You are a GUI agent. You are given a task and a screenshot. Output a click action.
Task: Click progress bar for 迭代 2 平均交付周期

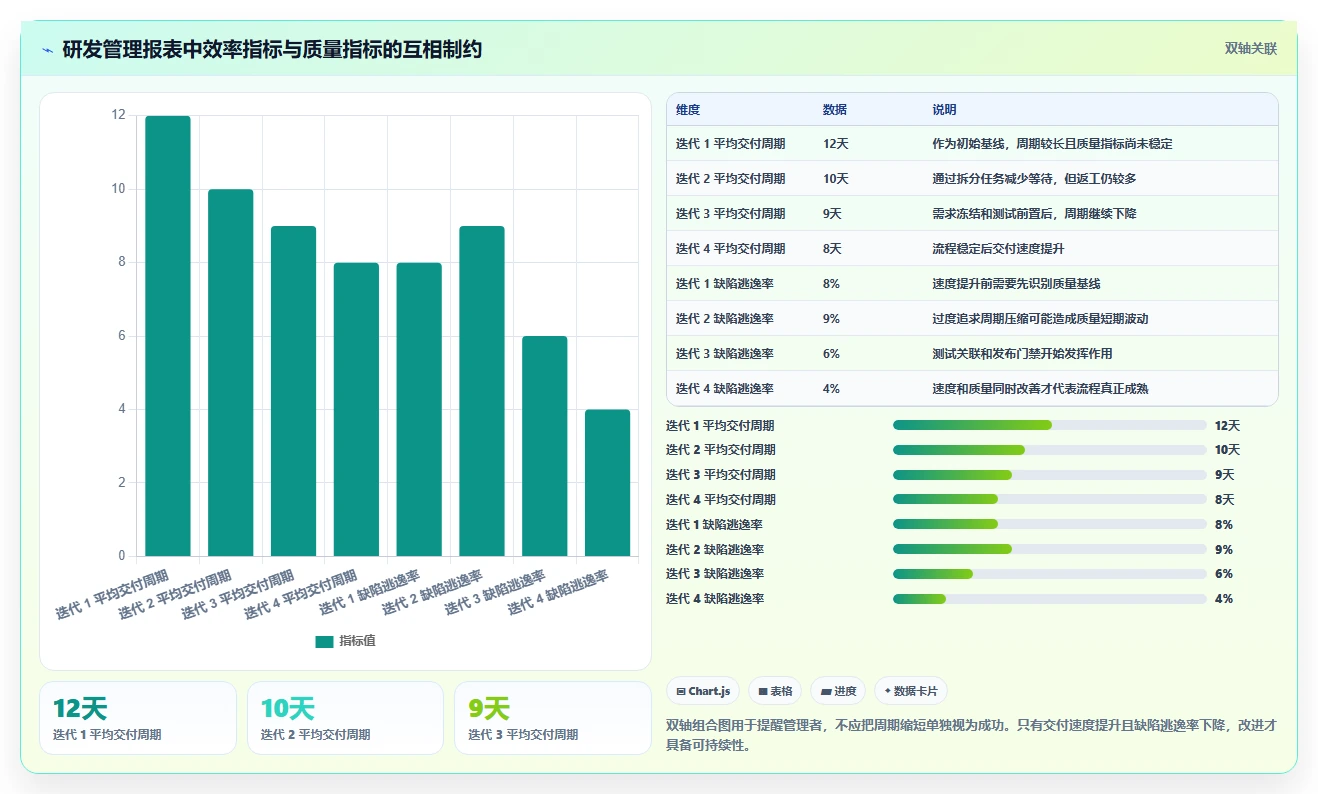click(x=1050, y=450)
